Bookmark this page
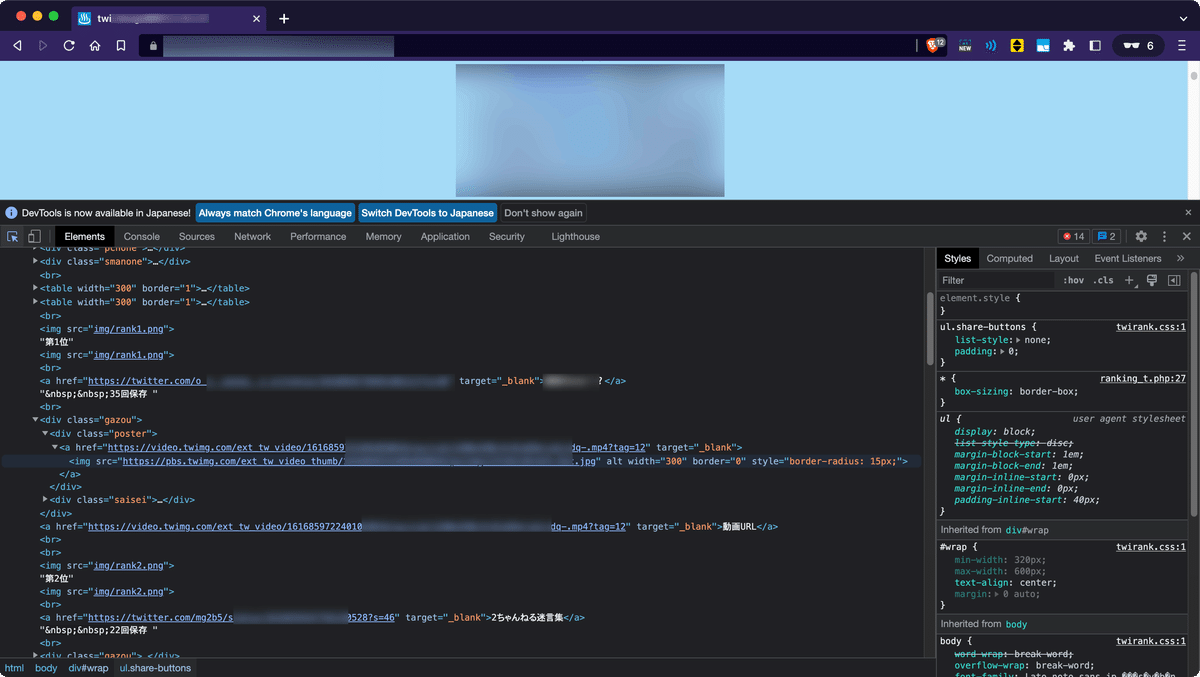The height and width of the screenshot is (677, 1200). click(121, 46)
